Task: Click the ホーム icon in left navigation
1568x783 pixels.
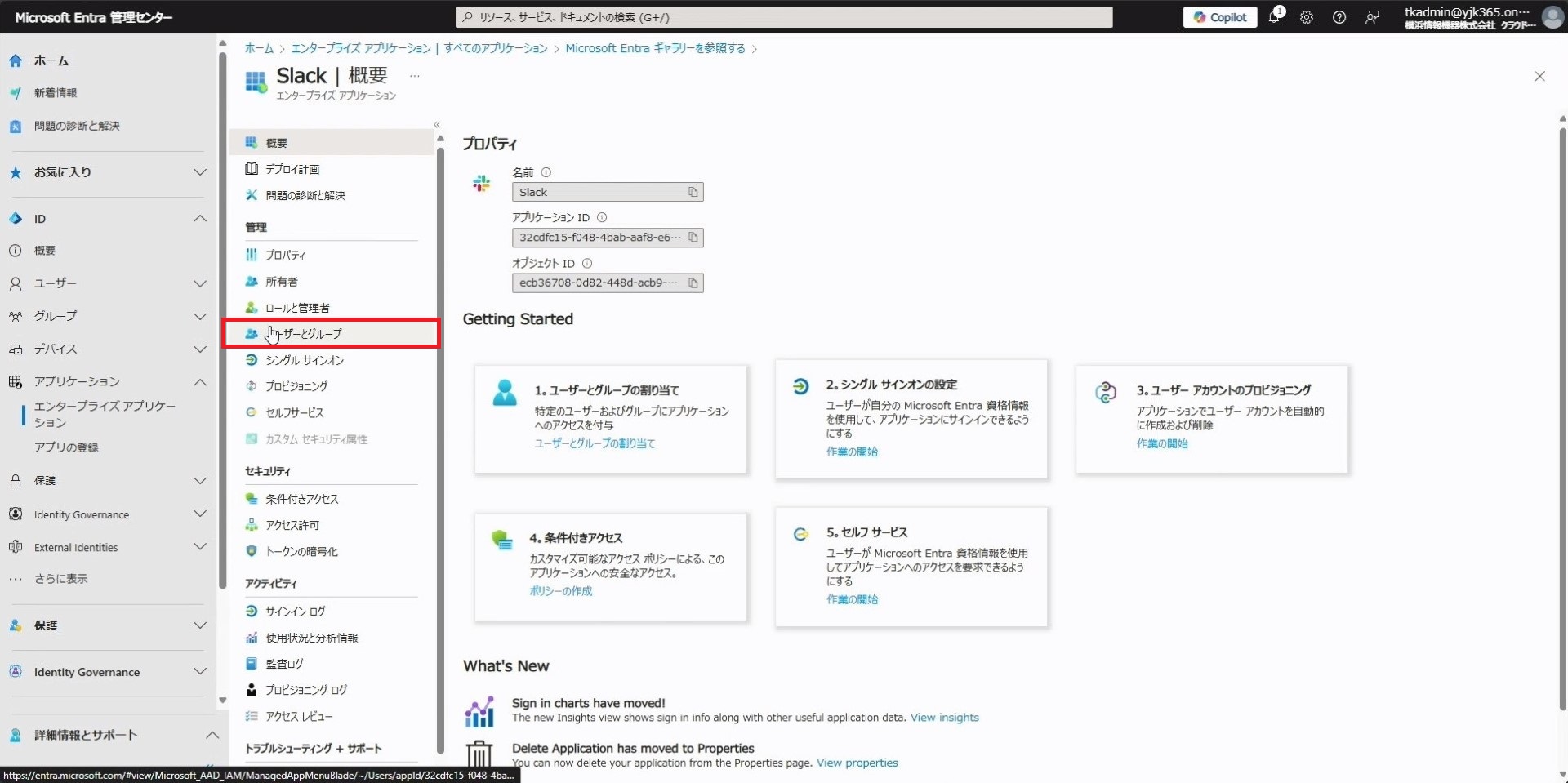Action: [x=16, y=60]
